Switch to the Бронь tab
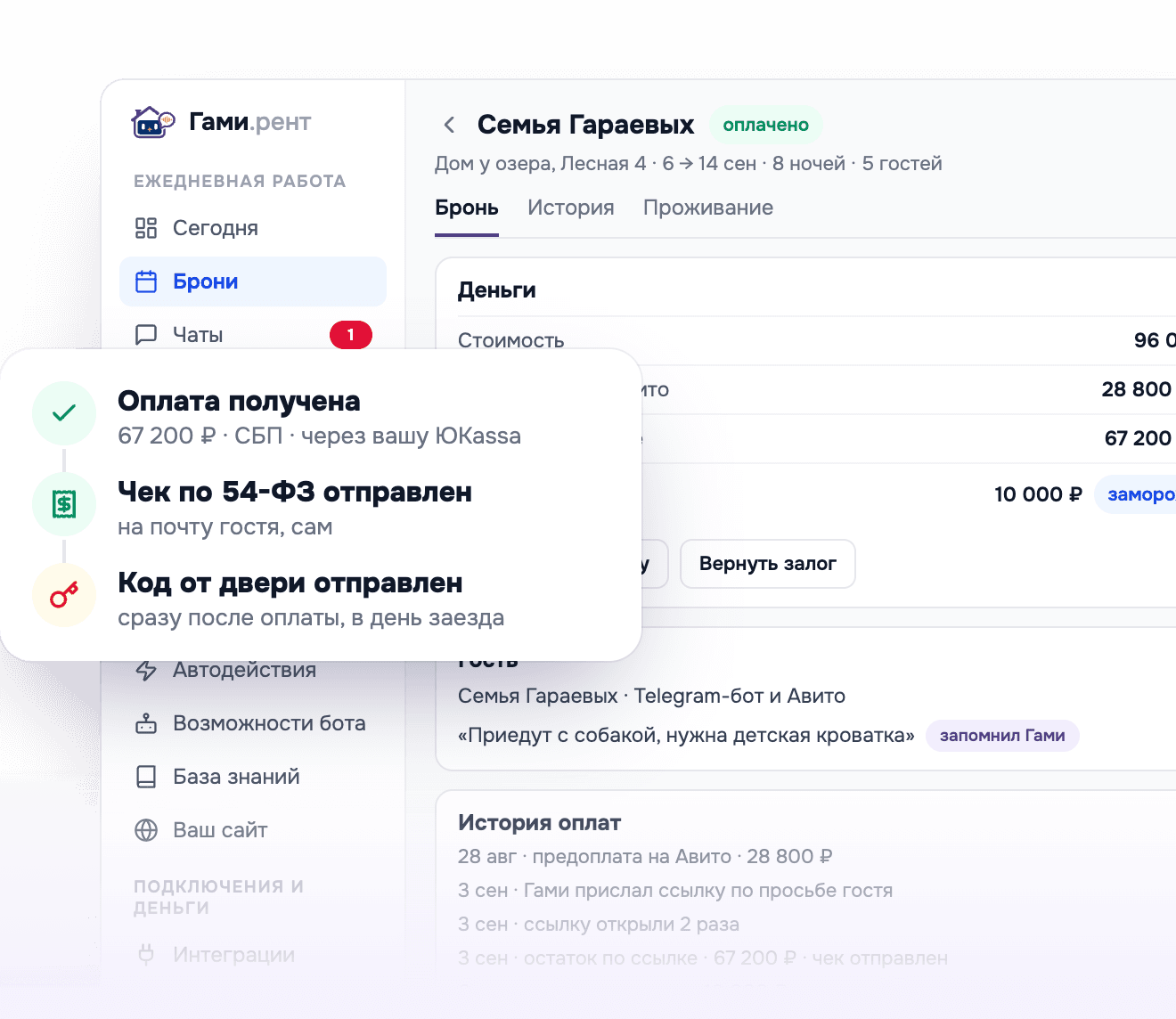The image size is (1176, 1019). 467,208
